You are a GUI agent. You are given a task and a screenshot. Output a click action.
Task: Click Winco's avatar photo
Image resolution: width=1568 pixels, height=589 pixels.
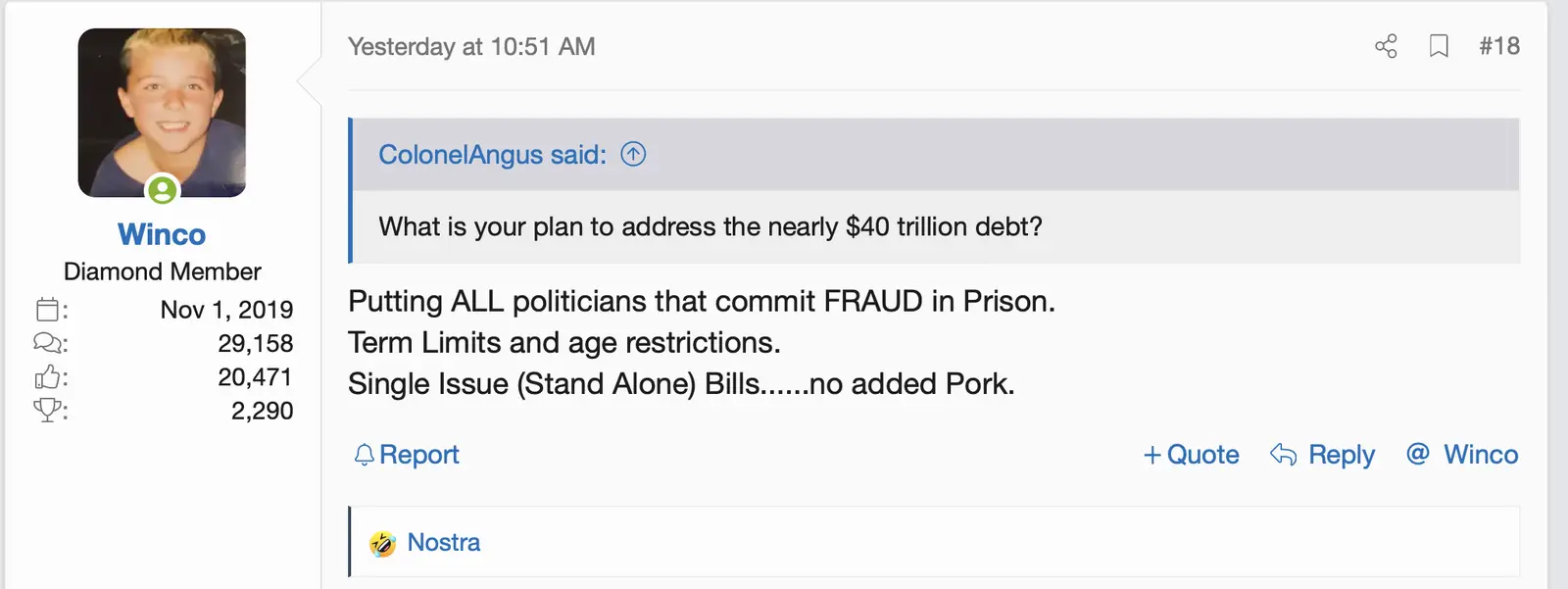pyautogui.click(x=162, y=112)
